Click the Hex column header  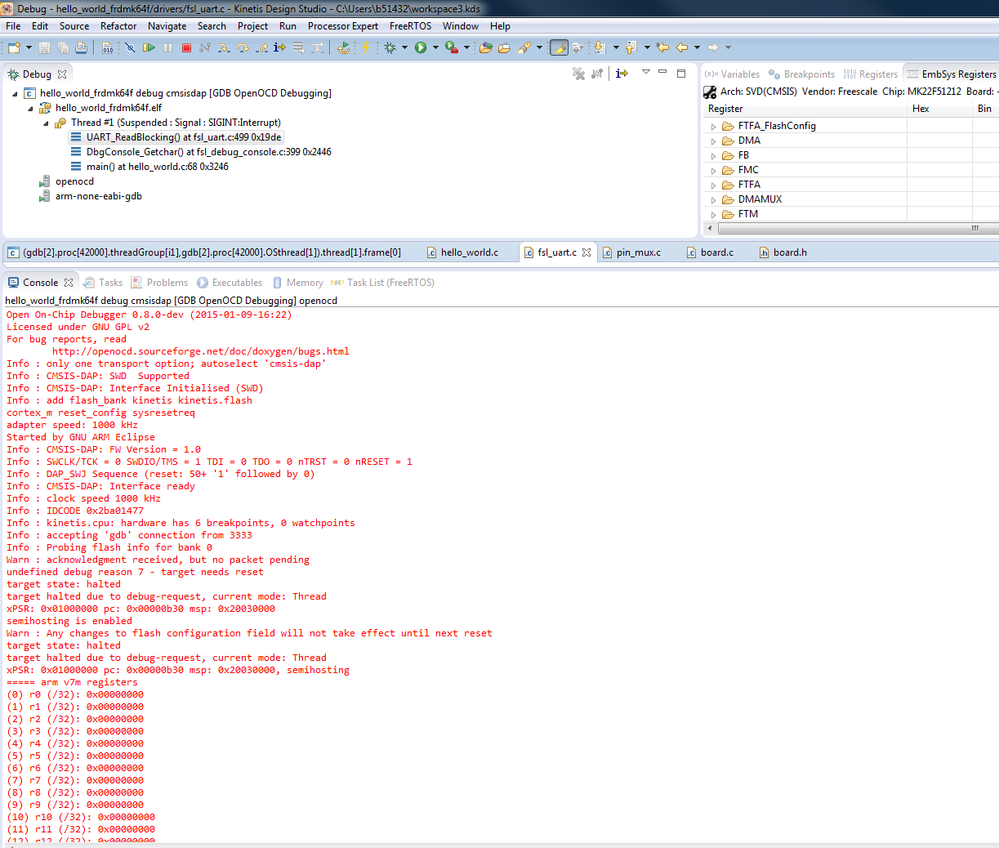coord(921,109)
